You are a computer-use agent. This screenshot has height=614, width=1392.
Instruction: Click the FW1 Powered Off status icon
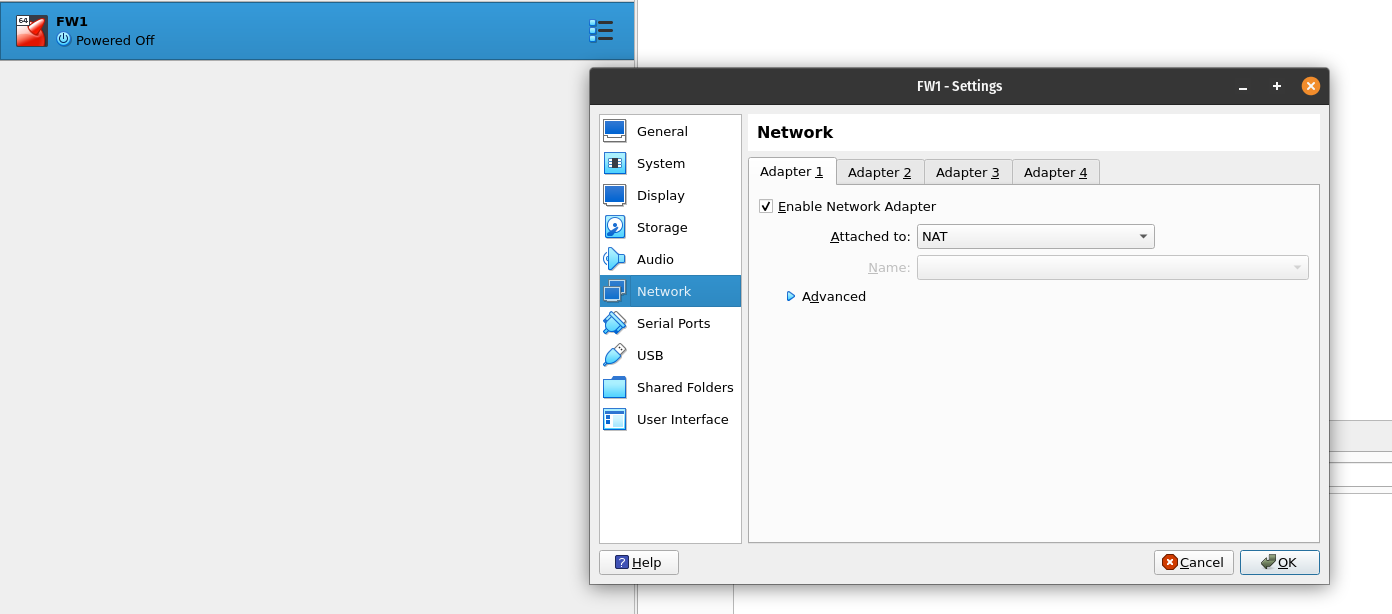64,40
